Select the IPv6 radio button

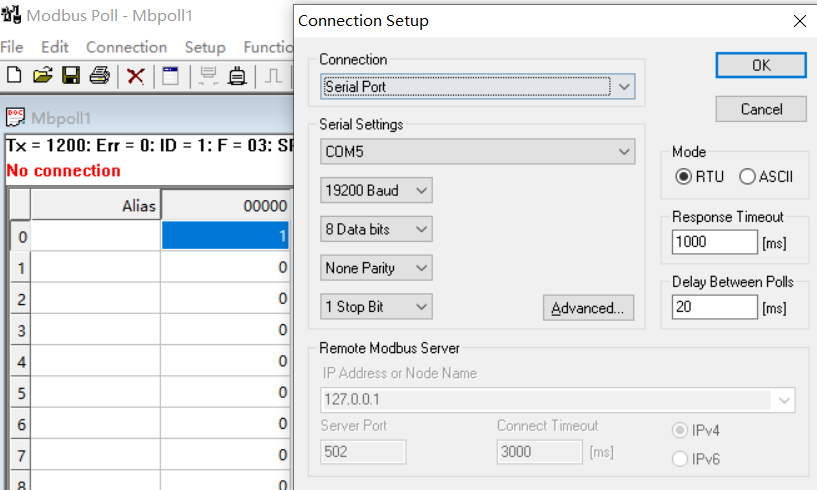coord(680,459)
